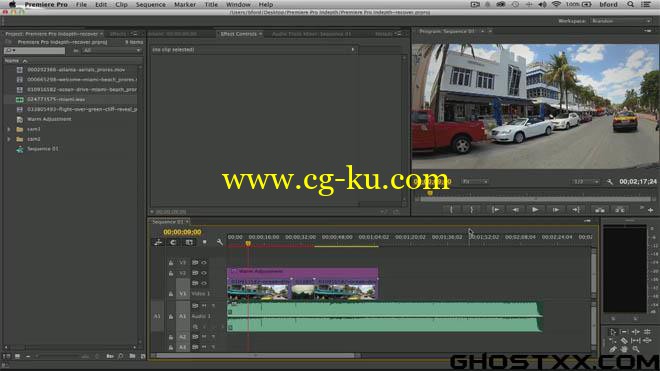Image resolution: width=660 pixels, height=371 pixels.
Task: Click the volume icon in the menu bar
Action: tap(543, 4)
